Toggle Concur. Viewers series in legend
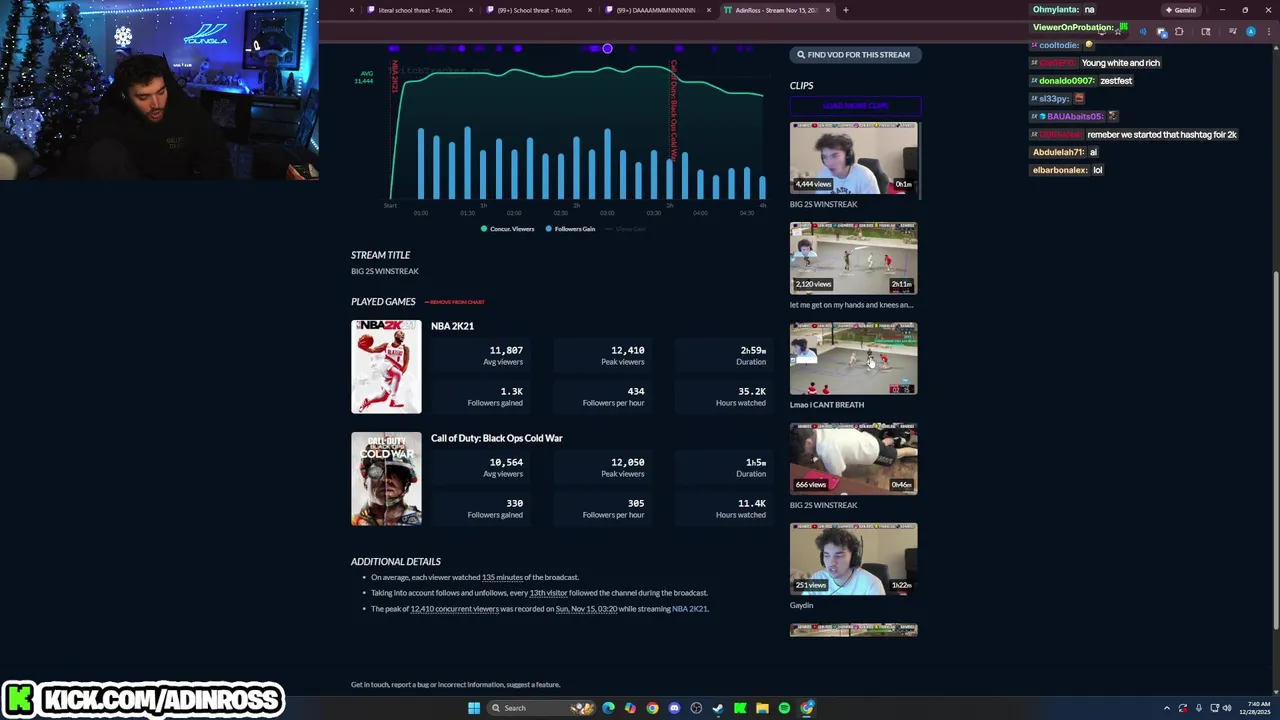The height and width of the screenshot is (720, 1280). (x=508, y=229)
